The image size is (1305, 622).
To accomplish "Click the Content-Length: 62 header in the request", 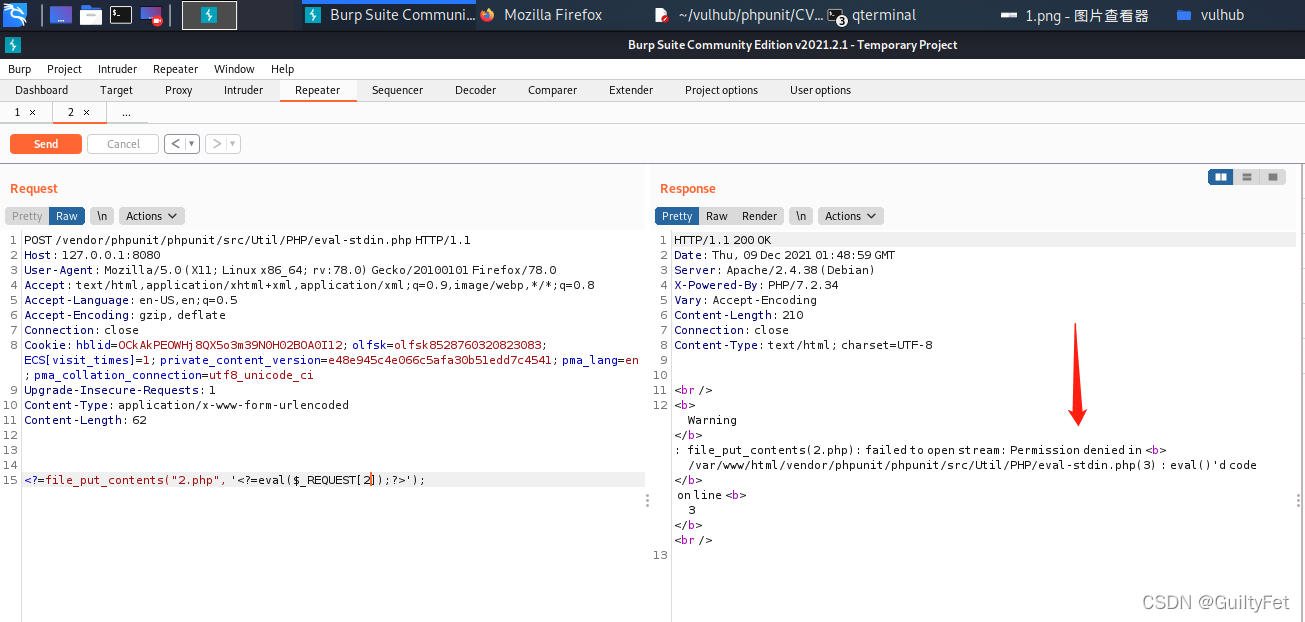I will [x=85, y=420].
